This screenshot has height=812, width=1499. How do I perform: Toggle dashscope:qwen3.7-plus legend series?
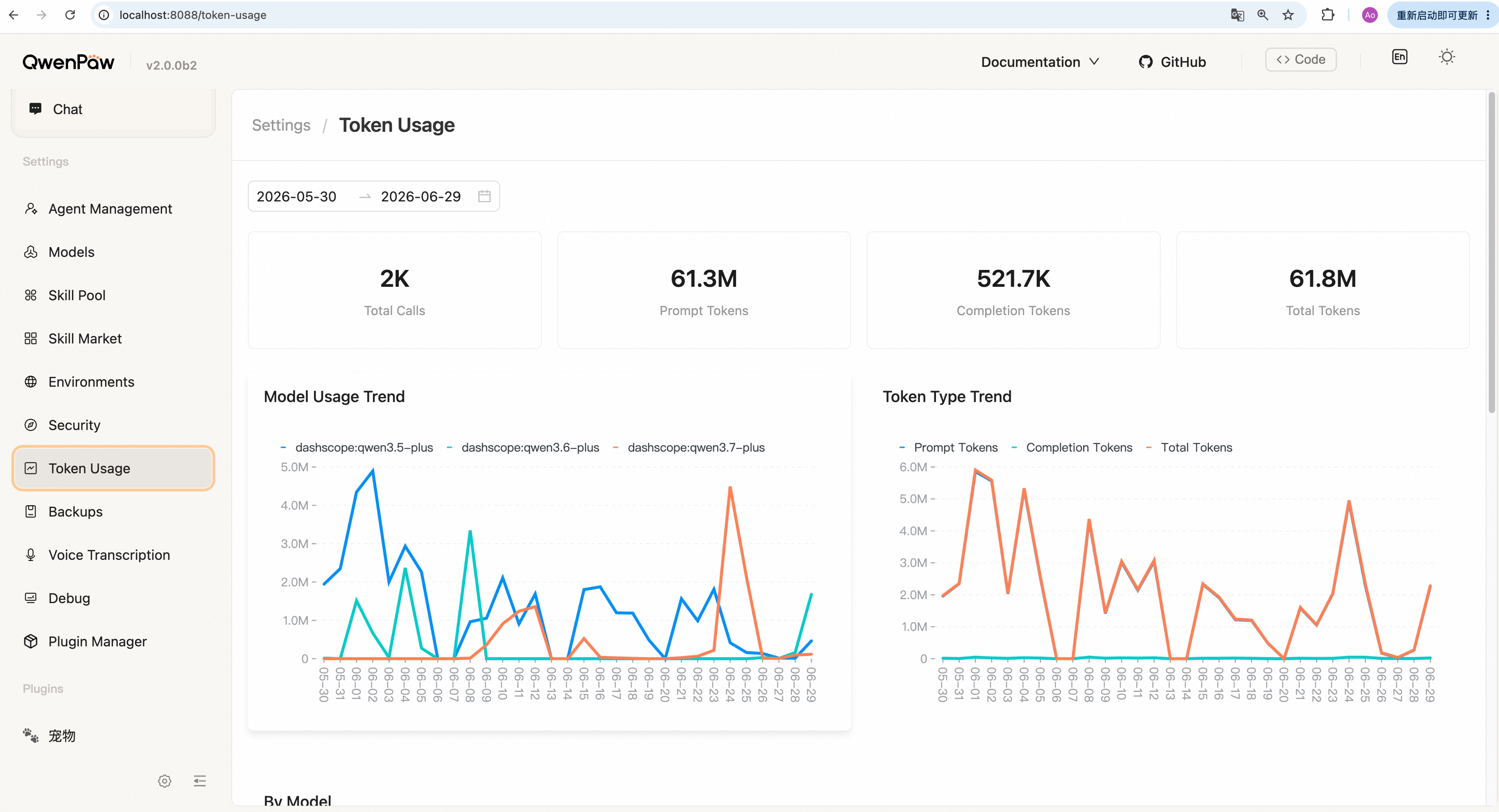coord(689,447)
